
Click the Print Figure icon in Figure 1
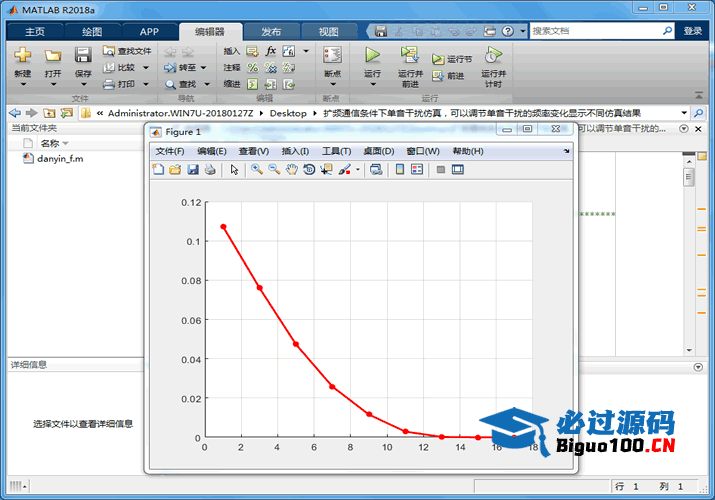tap(210, 170)
